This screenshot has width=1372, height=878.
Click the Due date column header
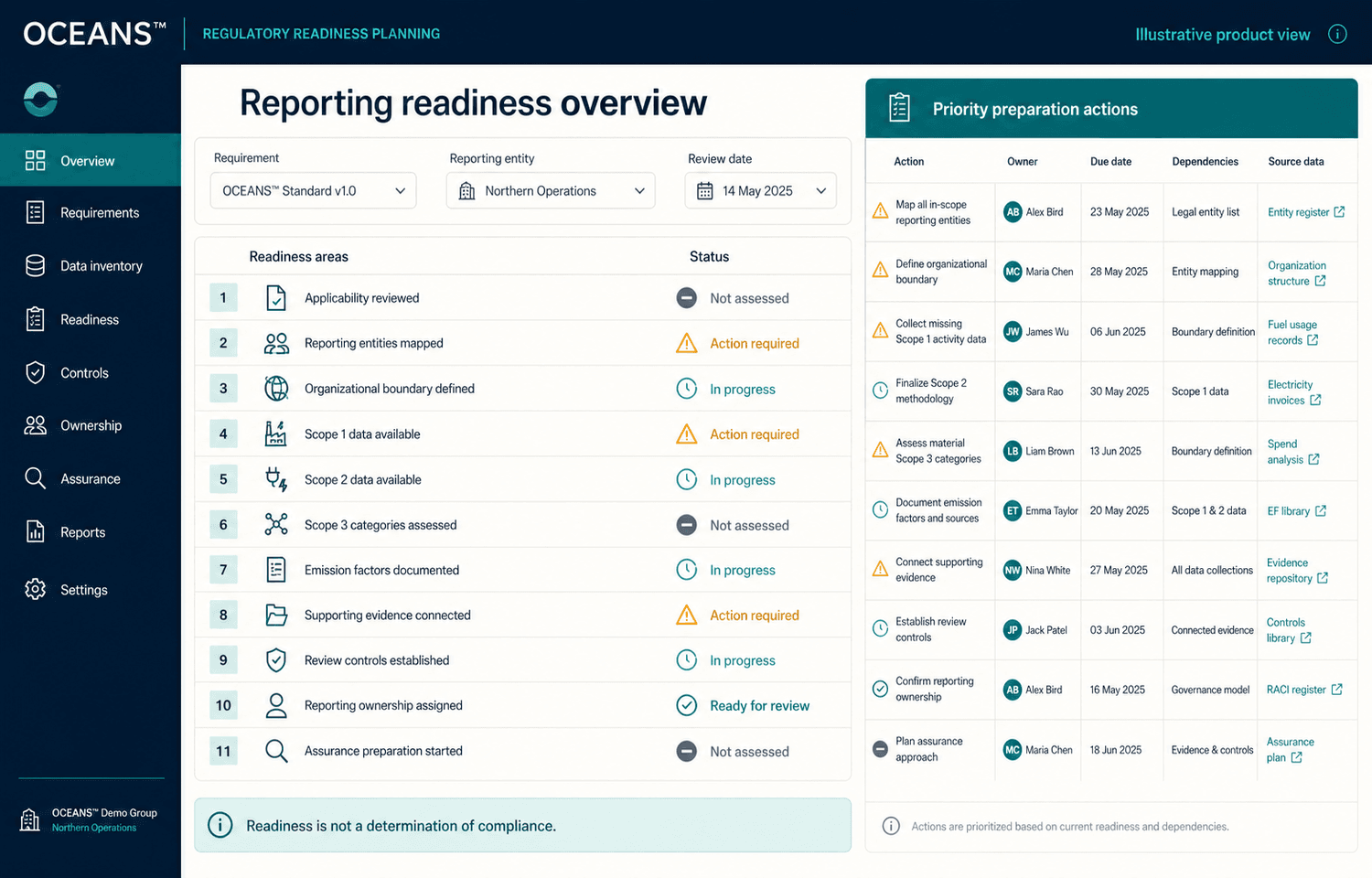pos(1110,161)
